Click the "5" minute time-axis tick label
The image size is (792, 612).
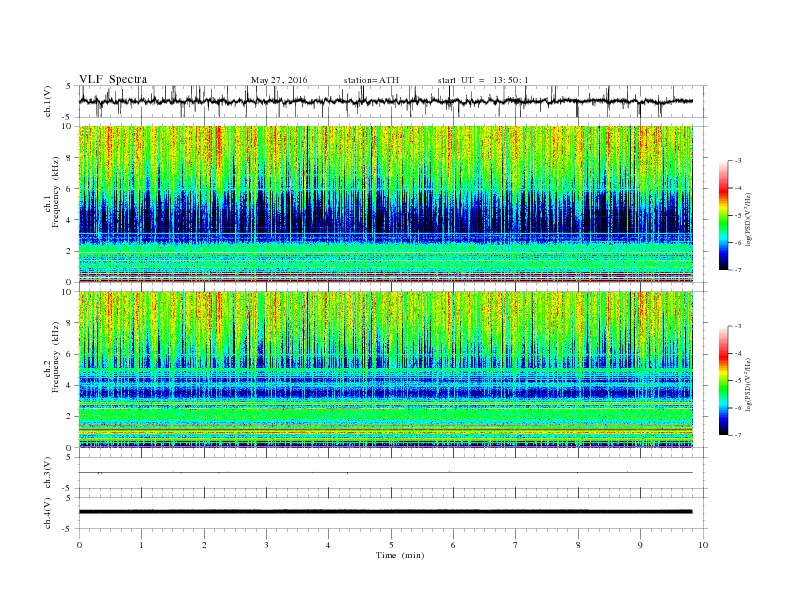[x=391, y=545]
